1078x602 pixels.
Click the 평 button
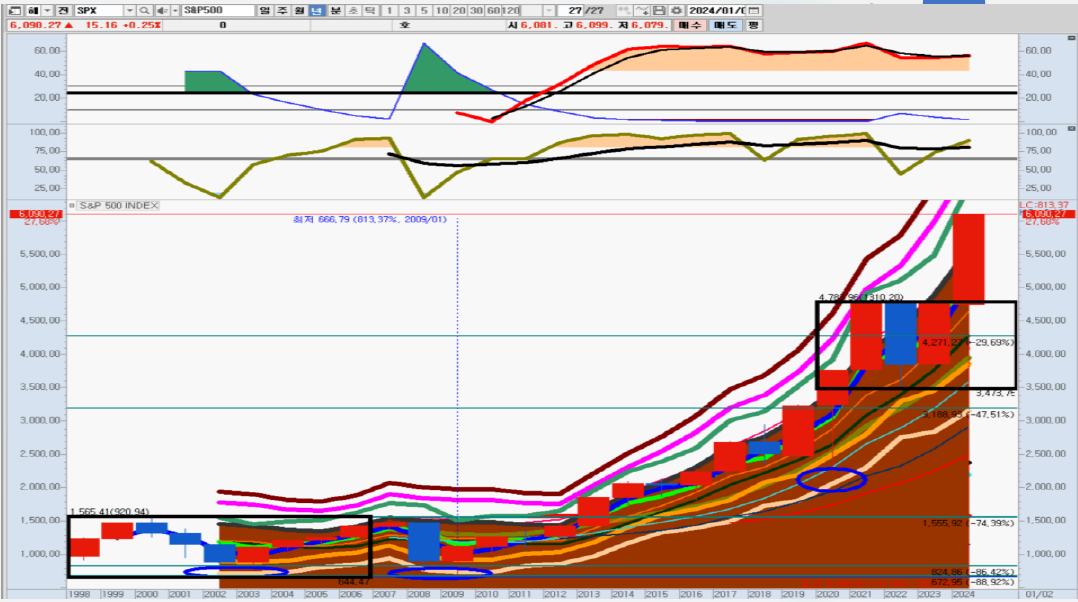point(754,25)
